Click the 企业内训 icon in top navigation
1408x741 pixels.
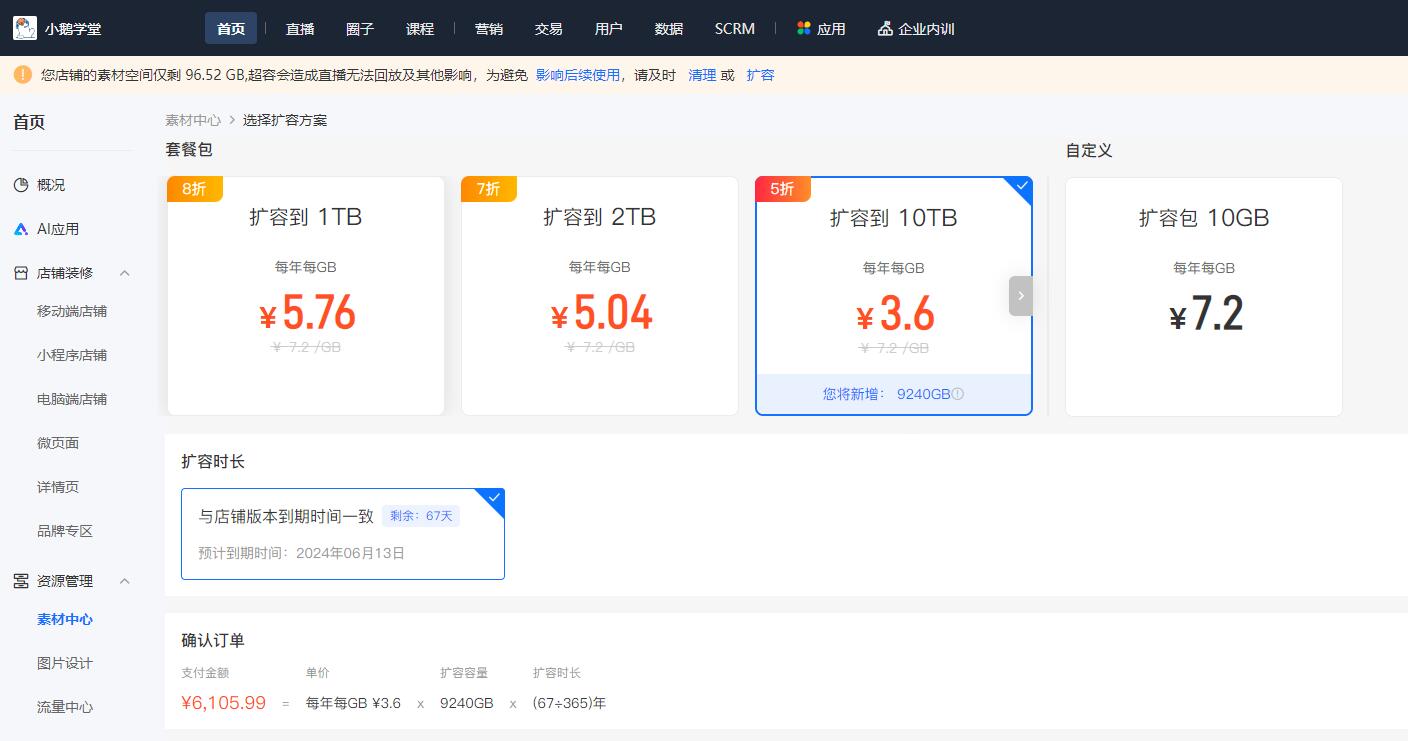pos(884,29)
